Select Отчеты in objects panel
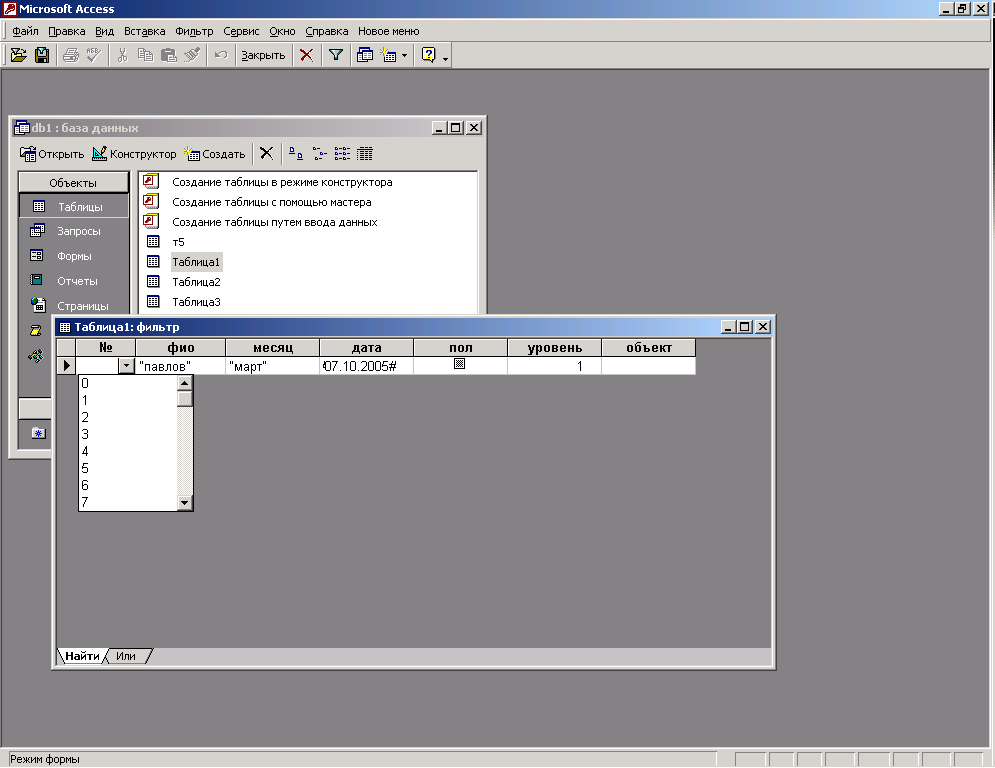This screenshot has width=995, height=768. click(x=74, y=281)
